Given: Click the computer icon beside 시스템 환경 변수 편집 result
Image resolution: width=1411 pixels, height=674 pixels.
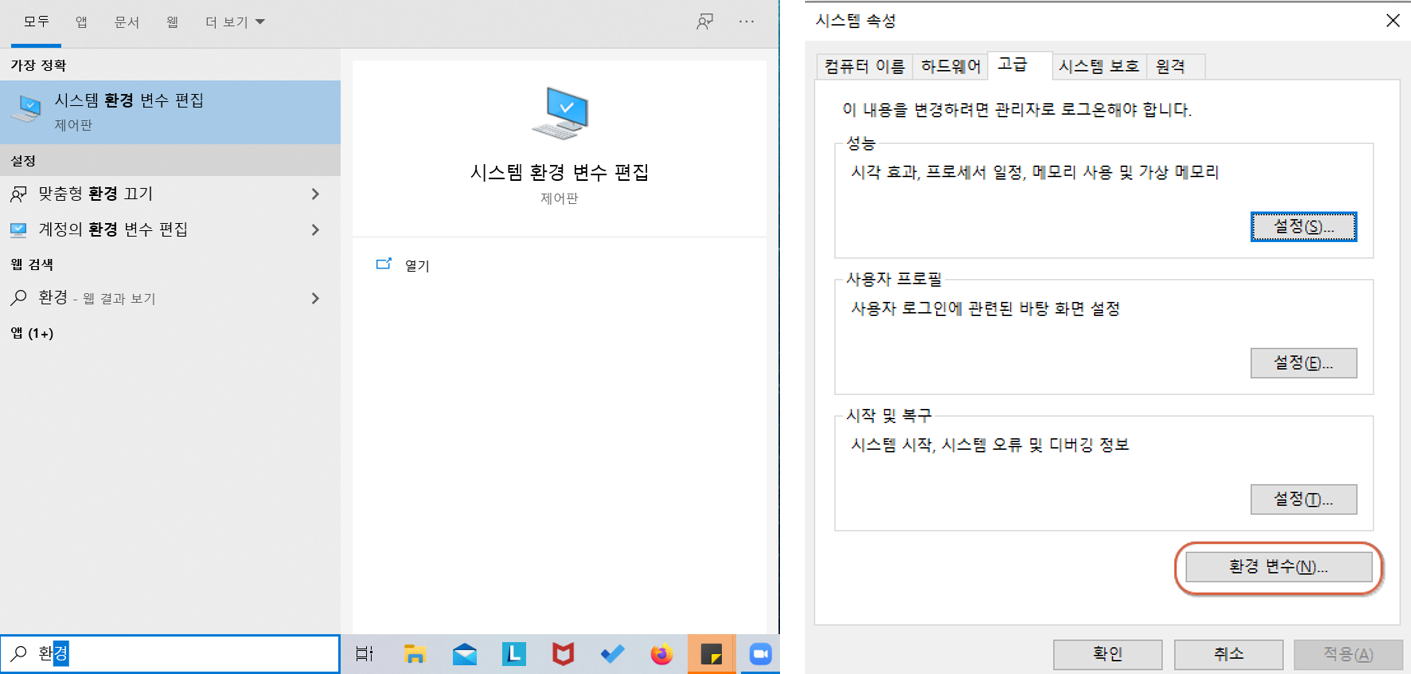Looking at the screenshot, I should click(26, 109).
